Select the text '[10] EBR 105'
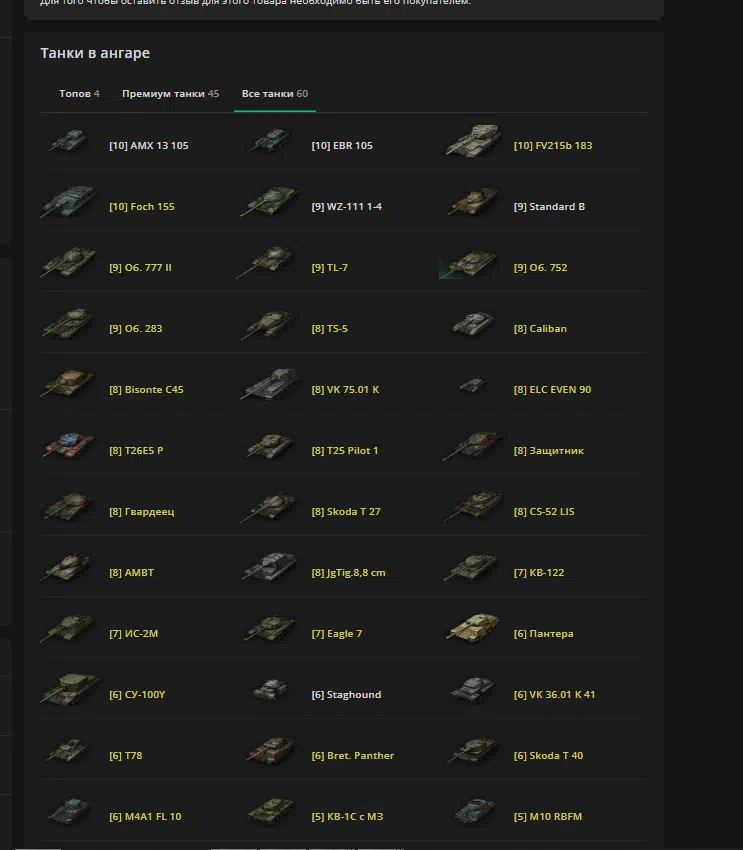The width and height of the screenshot is (743, 850). (x=342, y=145)
